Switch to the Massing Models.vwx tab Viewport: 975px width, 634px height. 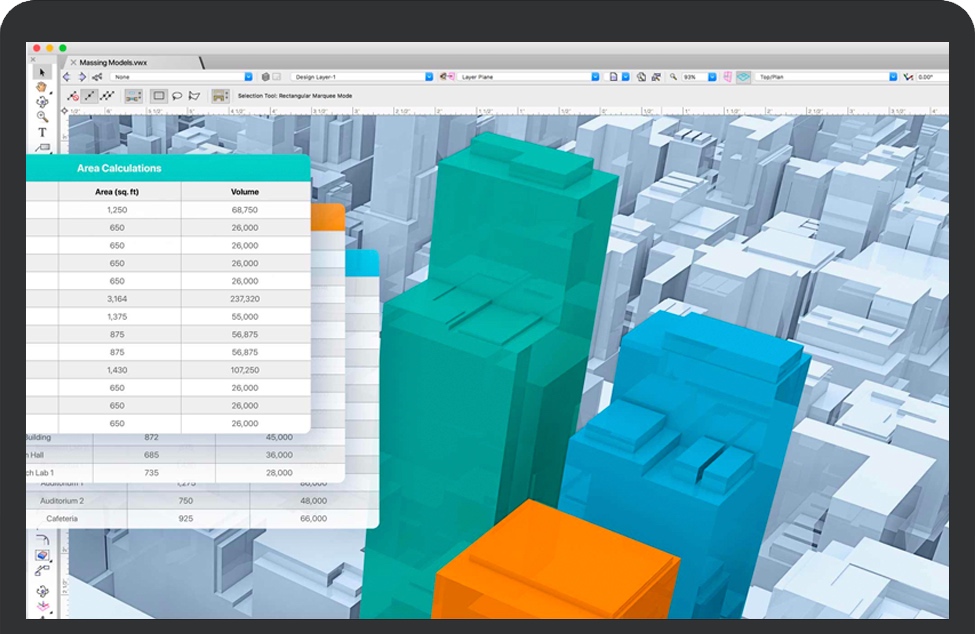tap(117, 62)
